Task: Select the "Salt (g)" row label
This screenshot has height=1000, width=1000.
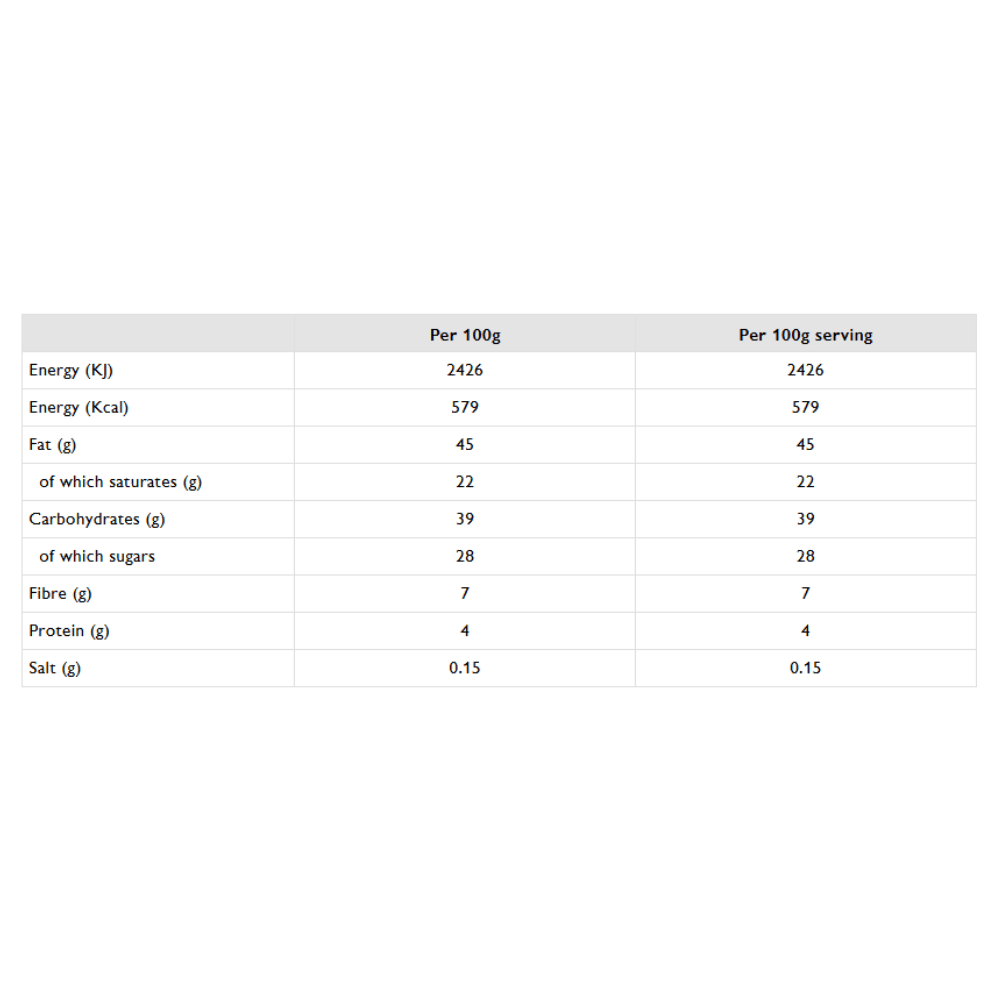Action: pos(55,668)
